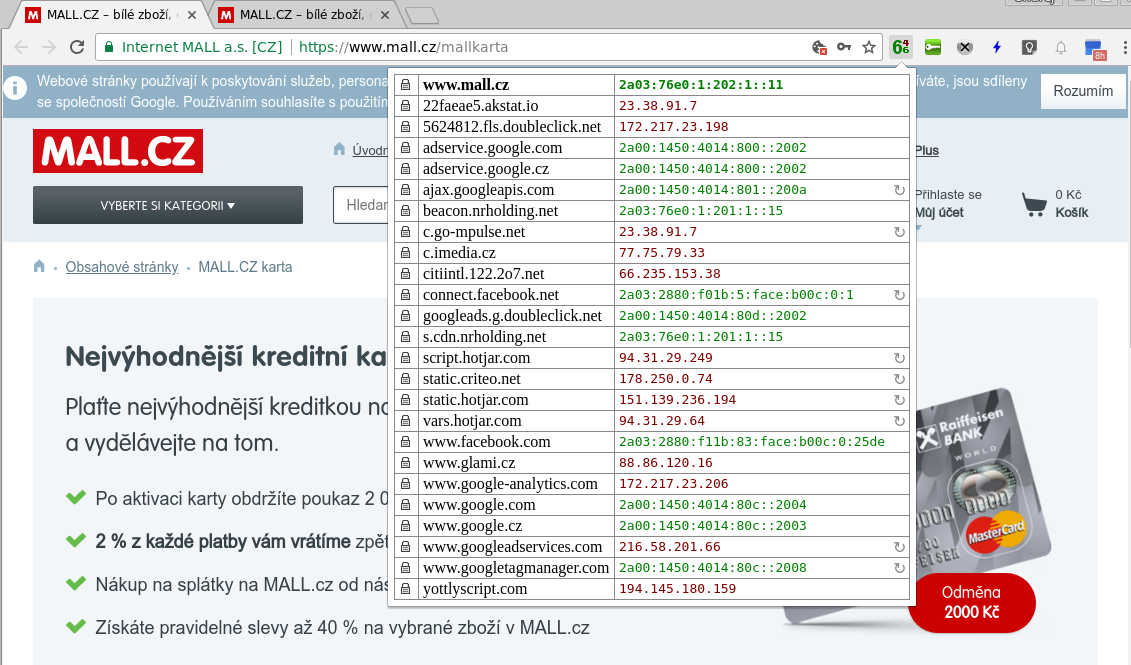Select the www.facebook.com domain entry

486,442
